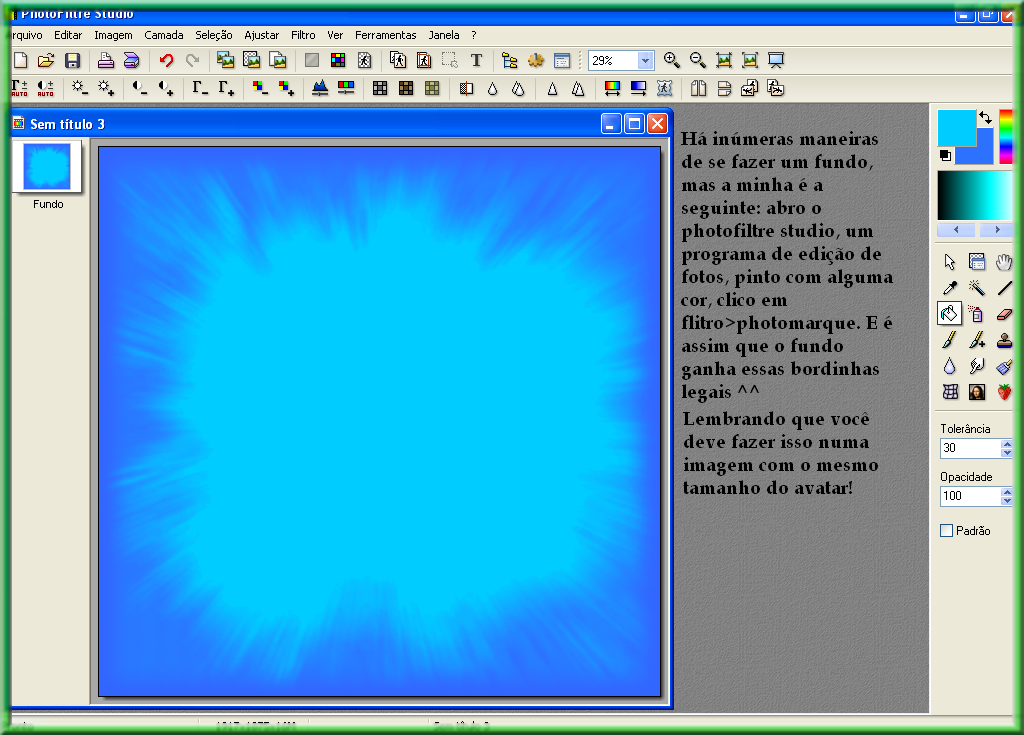1024x735 pixels.
Task: Increase the Tolerância value with up arrow
Action: click(x=1006, y=443)
